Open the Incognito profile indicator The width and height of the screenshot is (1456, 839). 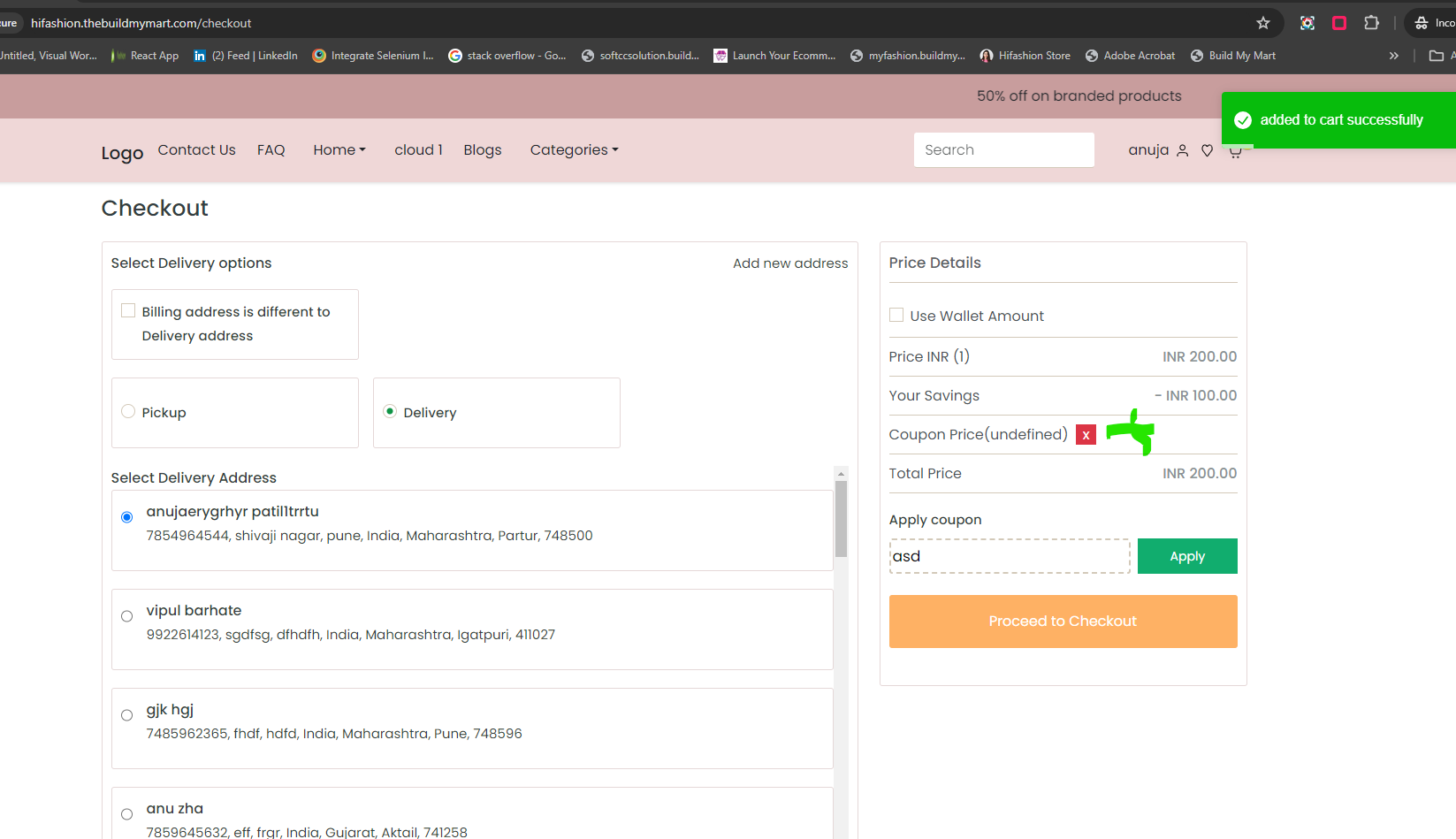coord(1432,23)
